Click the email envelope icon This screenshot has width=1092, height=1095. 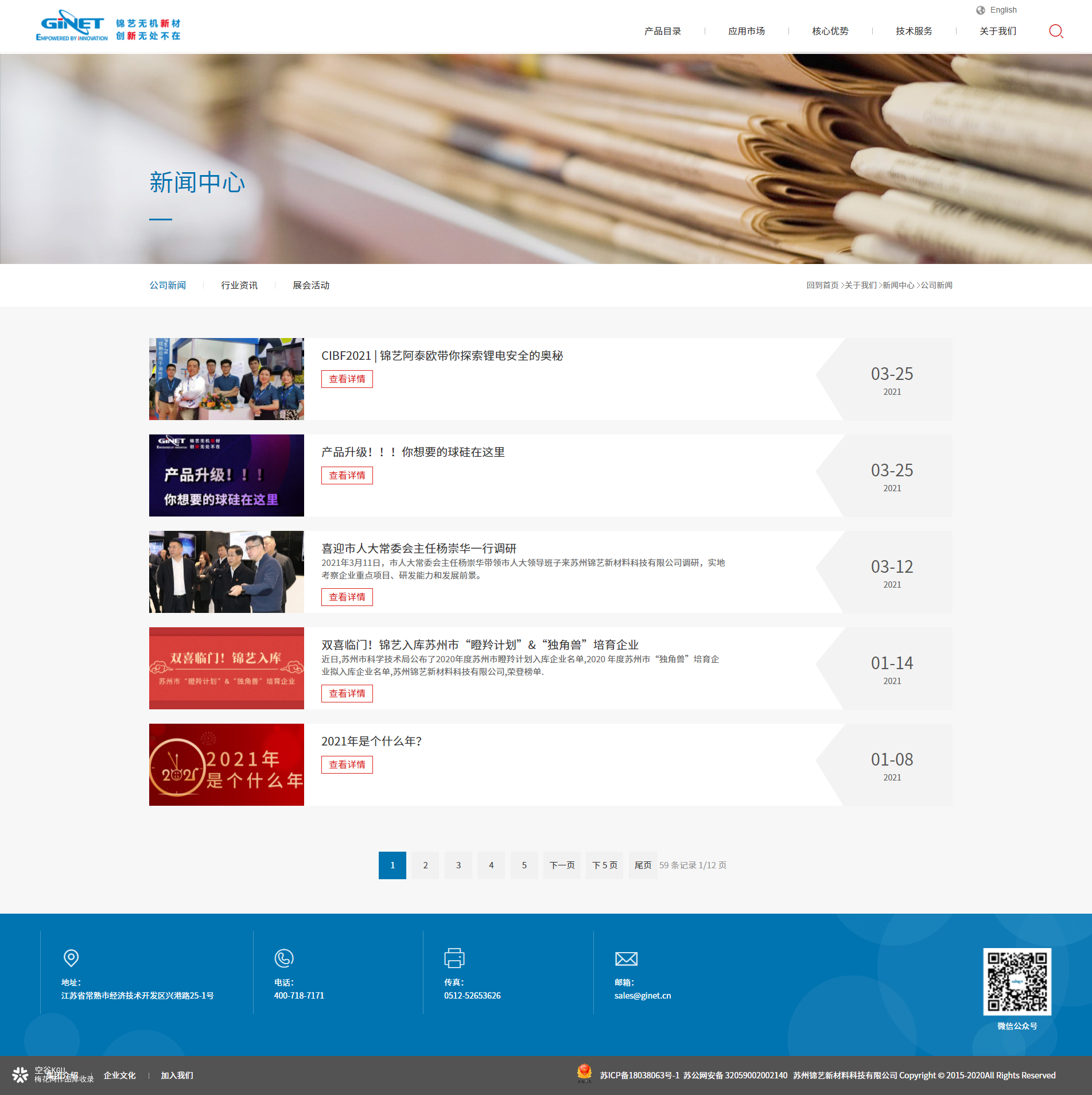tap(626, 958)
